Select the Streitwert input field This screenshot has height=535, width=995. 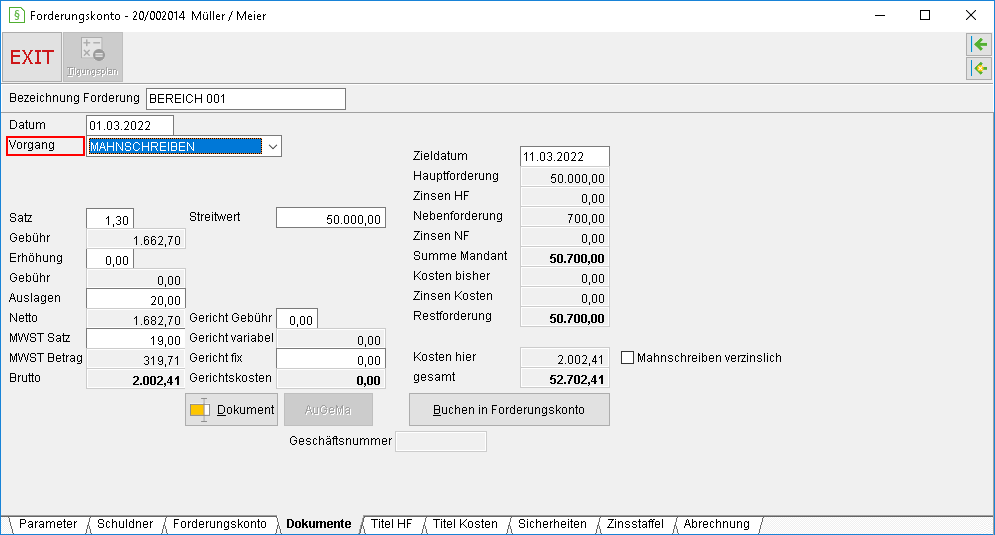[331, 218]
